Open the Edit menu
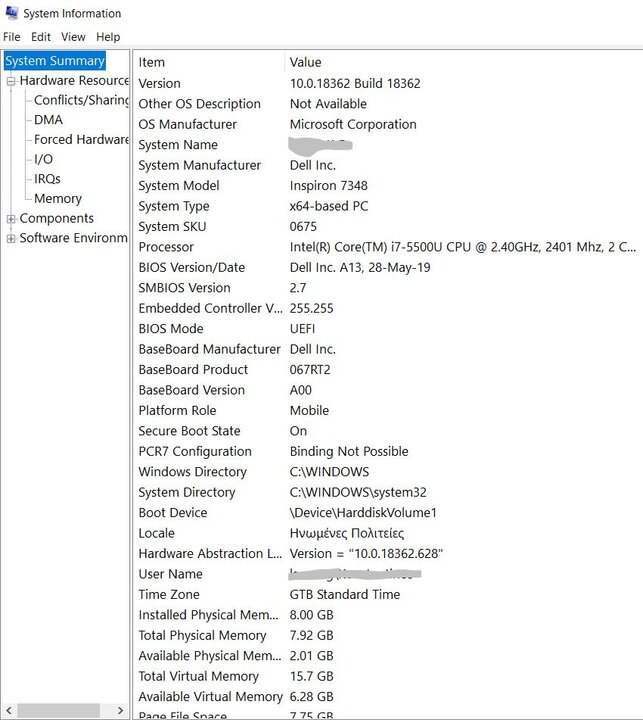 coord(40,37)
